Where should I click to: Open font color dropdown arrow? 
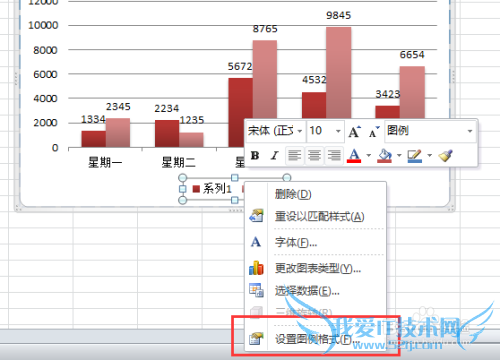[368, 155]
